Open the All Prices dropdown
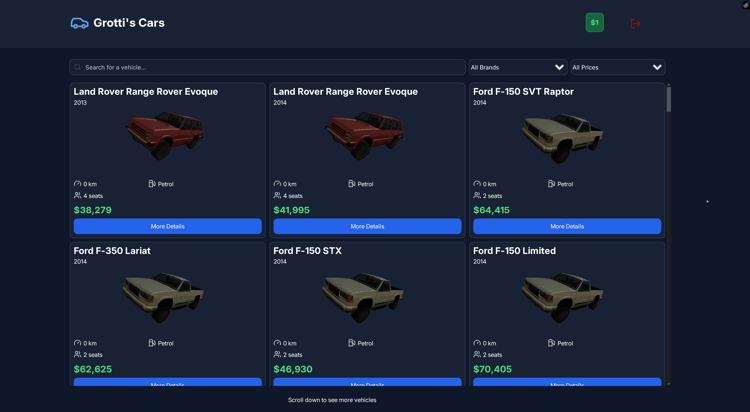This screenshot has width=750, height=412. (x=618, y=67)
